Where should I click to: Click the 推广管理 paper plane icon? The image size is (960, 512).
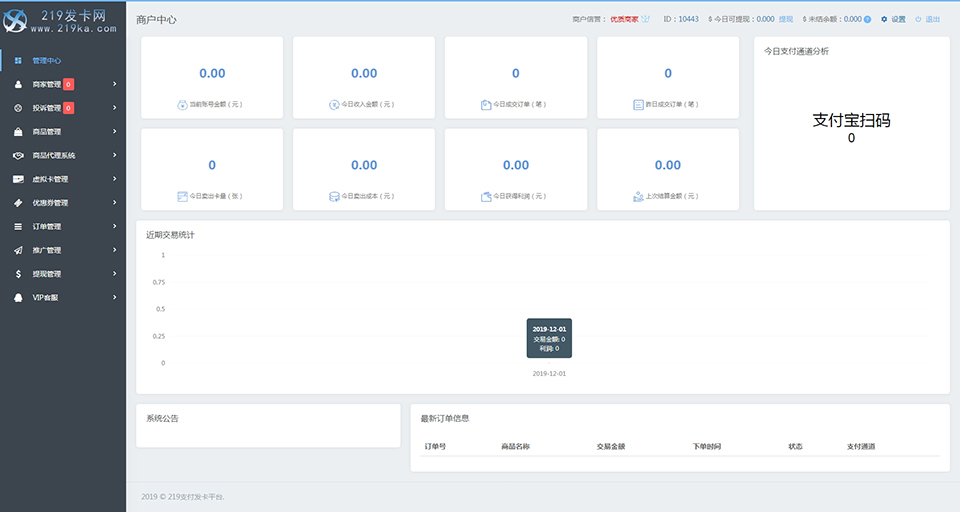pyautogui.click(x=19, y=250)
